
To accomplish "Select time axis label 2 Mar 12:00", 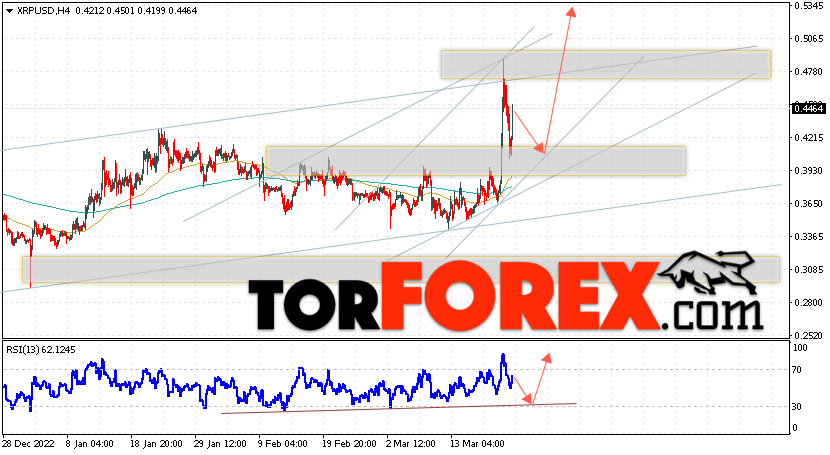I will (411, 443).
